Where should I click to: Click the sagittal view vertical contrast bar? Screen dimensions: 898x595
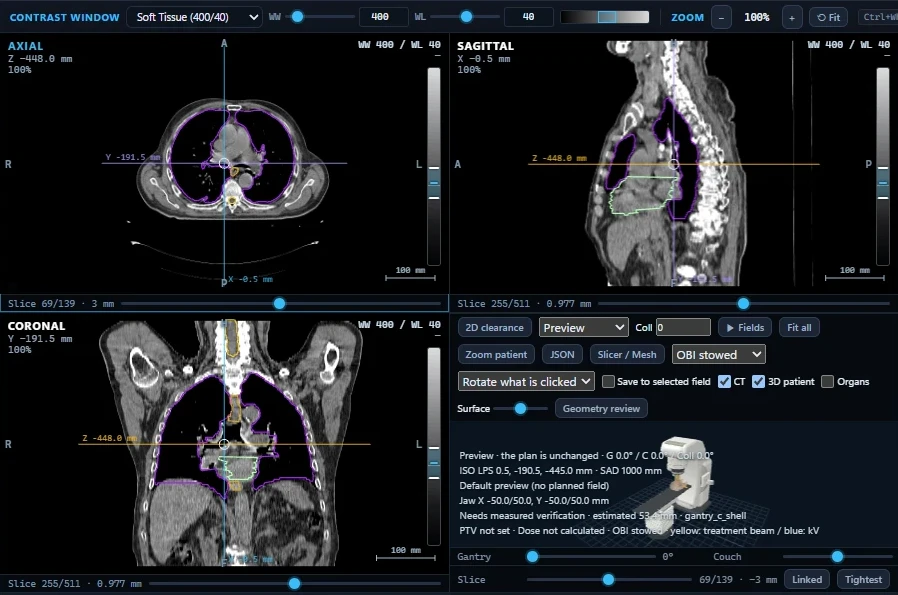click(883, 166)
